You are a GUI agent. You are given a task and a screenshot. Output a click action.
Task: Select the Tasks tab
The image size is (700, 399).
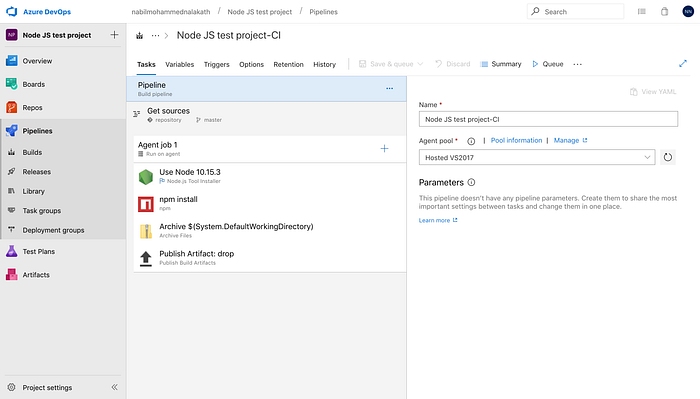coord(146,64)
